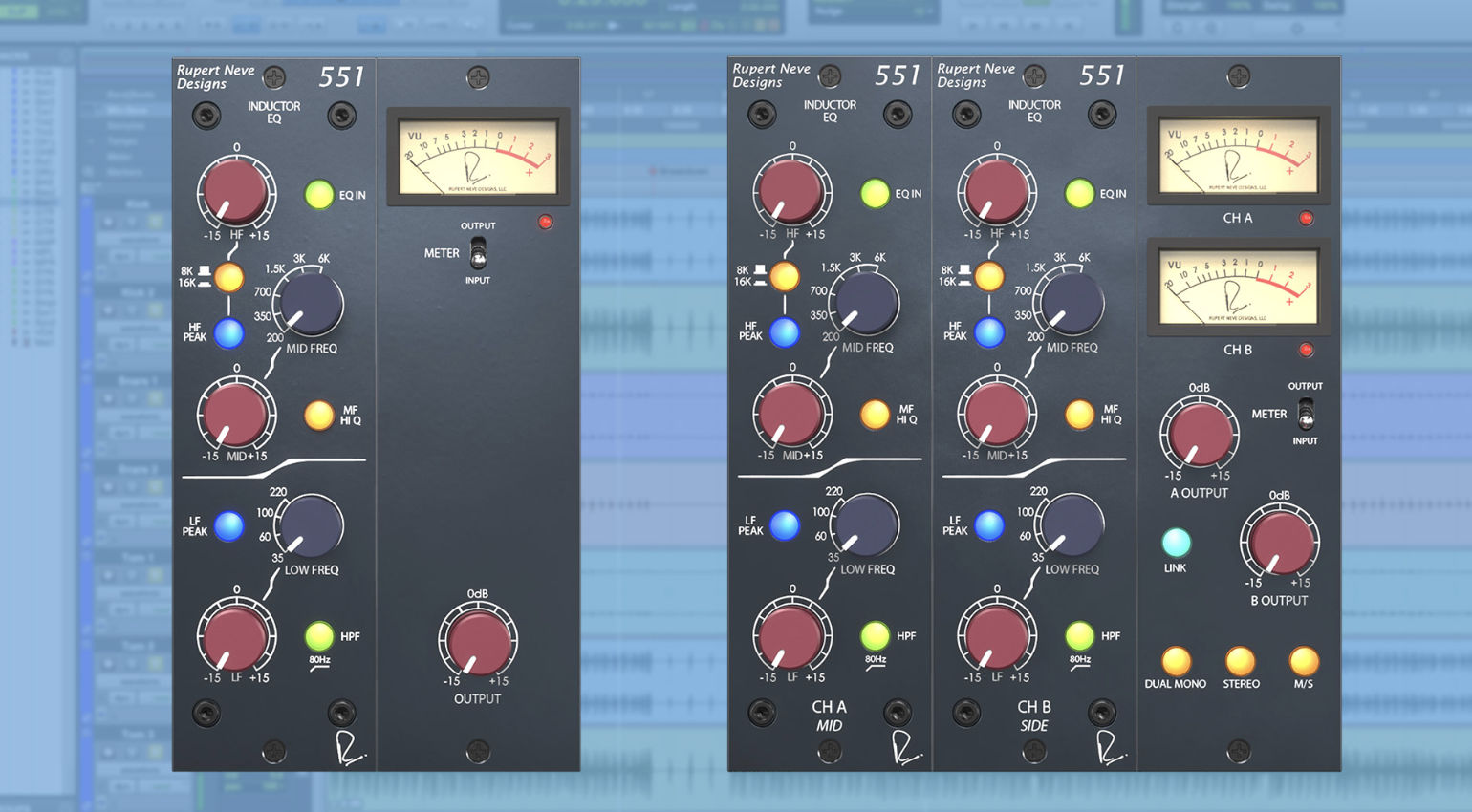Toggle the 8K/16K button on CH B strip
1472x812 pixels.
click(989, 276)
